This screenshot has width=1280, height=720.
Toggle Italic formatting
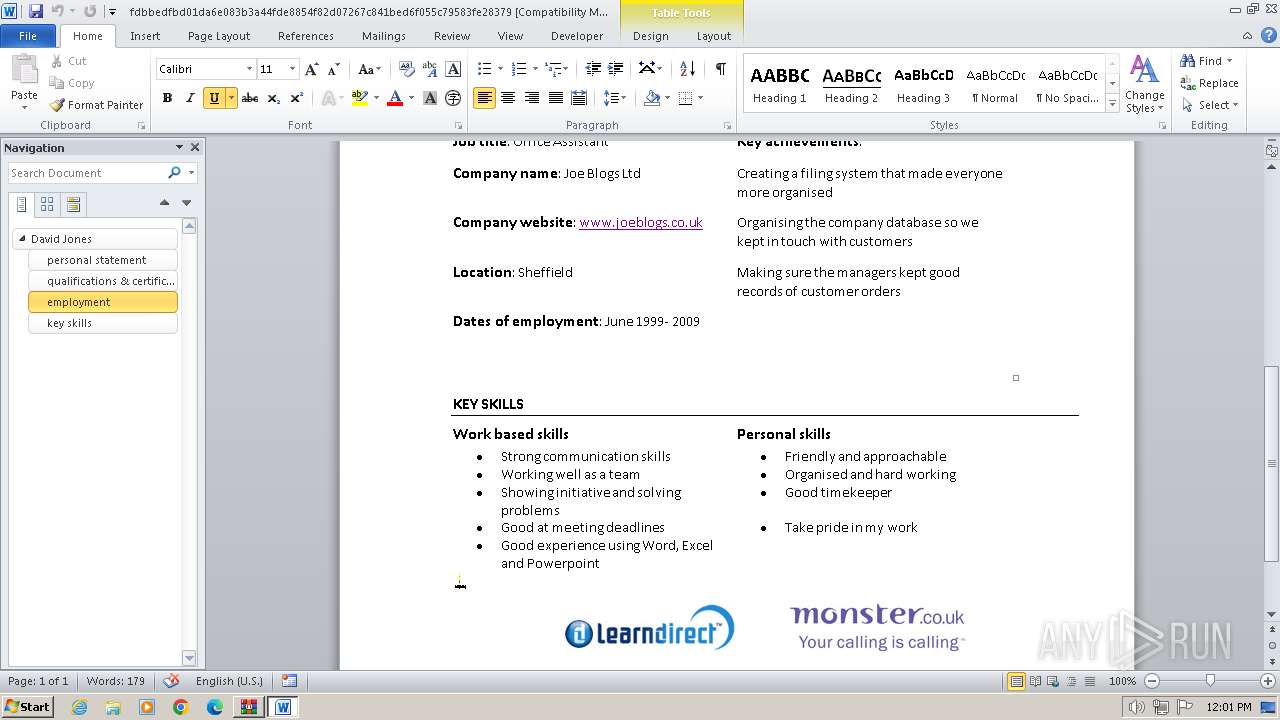[x=190, y=98]
